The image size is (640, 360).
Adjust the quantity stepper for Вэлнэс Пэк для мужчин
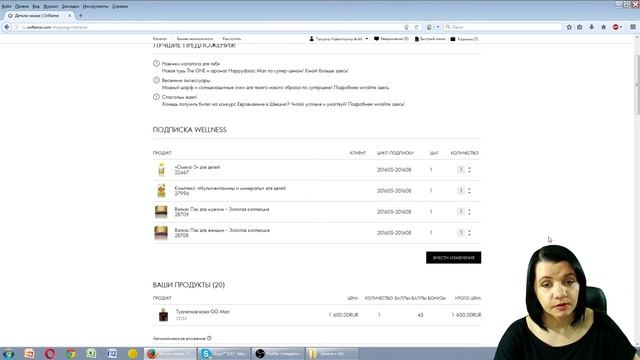(469, 211)
